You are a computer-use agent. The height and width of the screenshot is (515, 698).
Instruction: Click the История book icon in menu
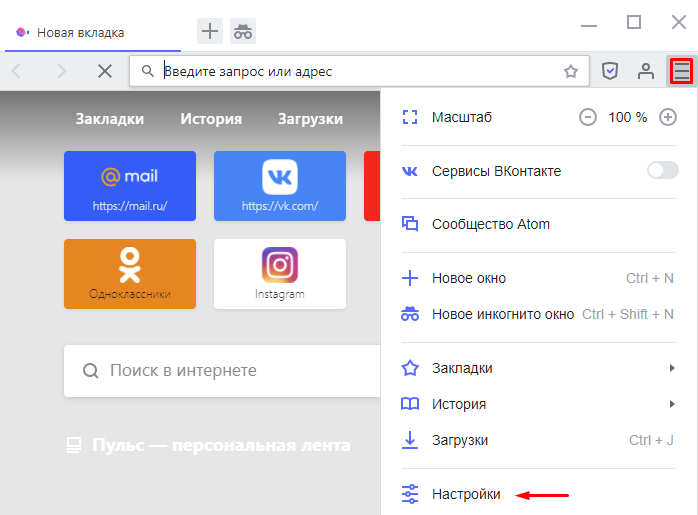[410, 404]
